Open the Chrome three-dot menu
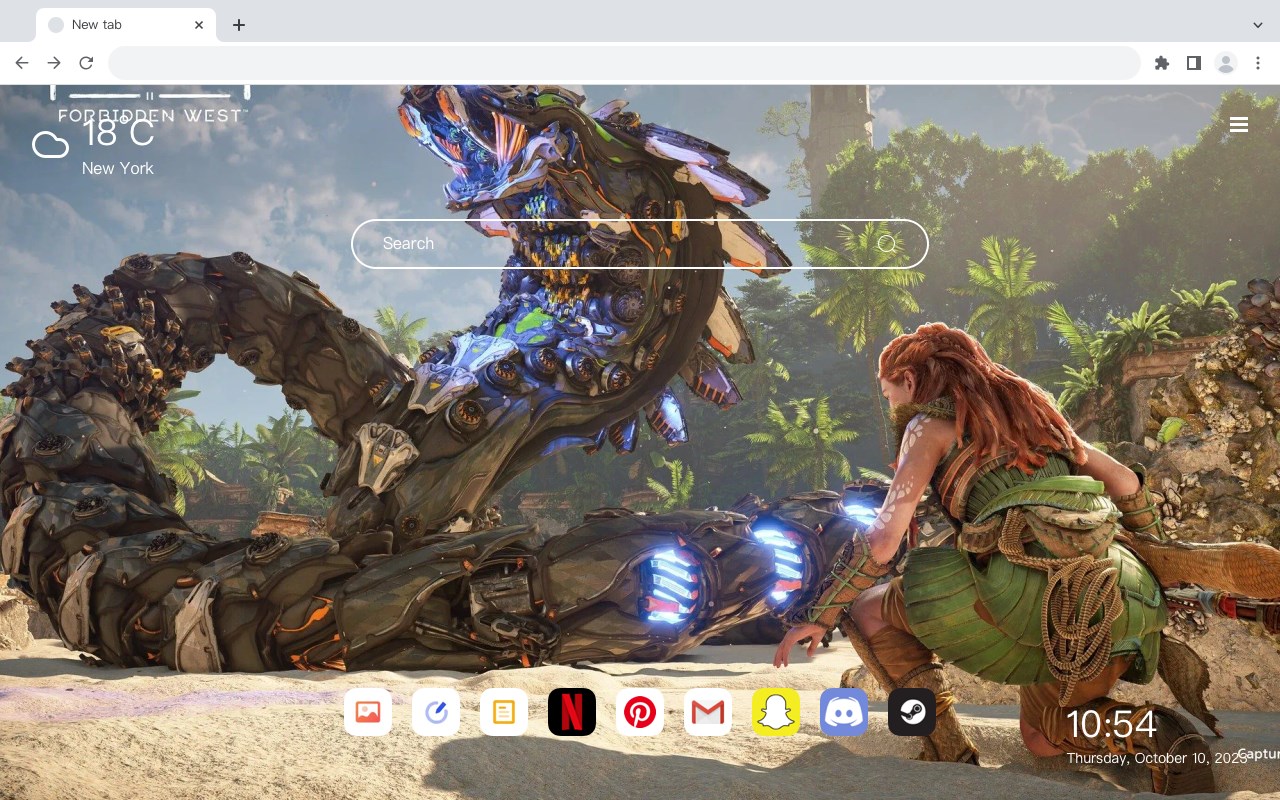The height and width of the screenshot is (800, 1280). pos(1257,63)
